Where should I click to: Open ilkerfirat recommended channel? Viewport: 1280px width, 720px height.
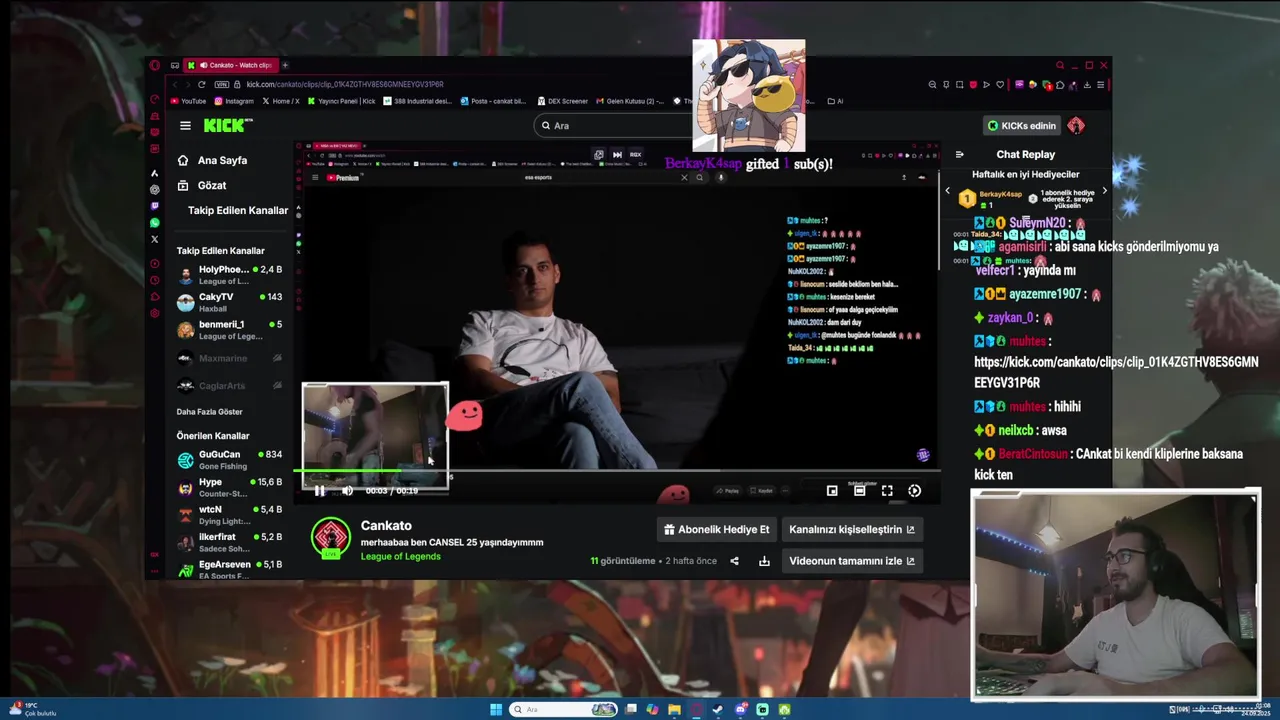coord(230,542)
